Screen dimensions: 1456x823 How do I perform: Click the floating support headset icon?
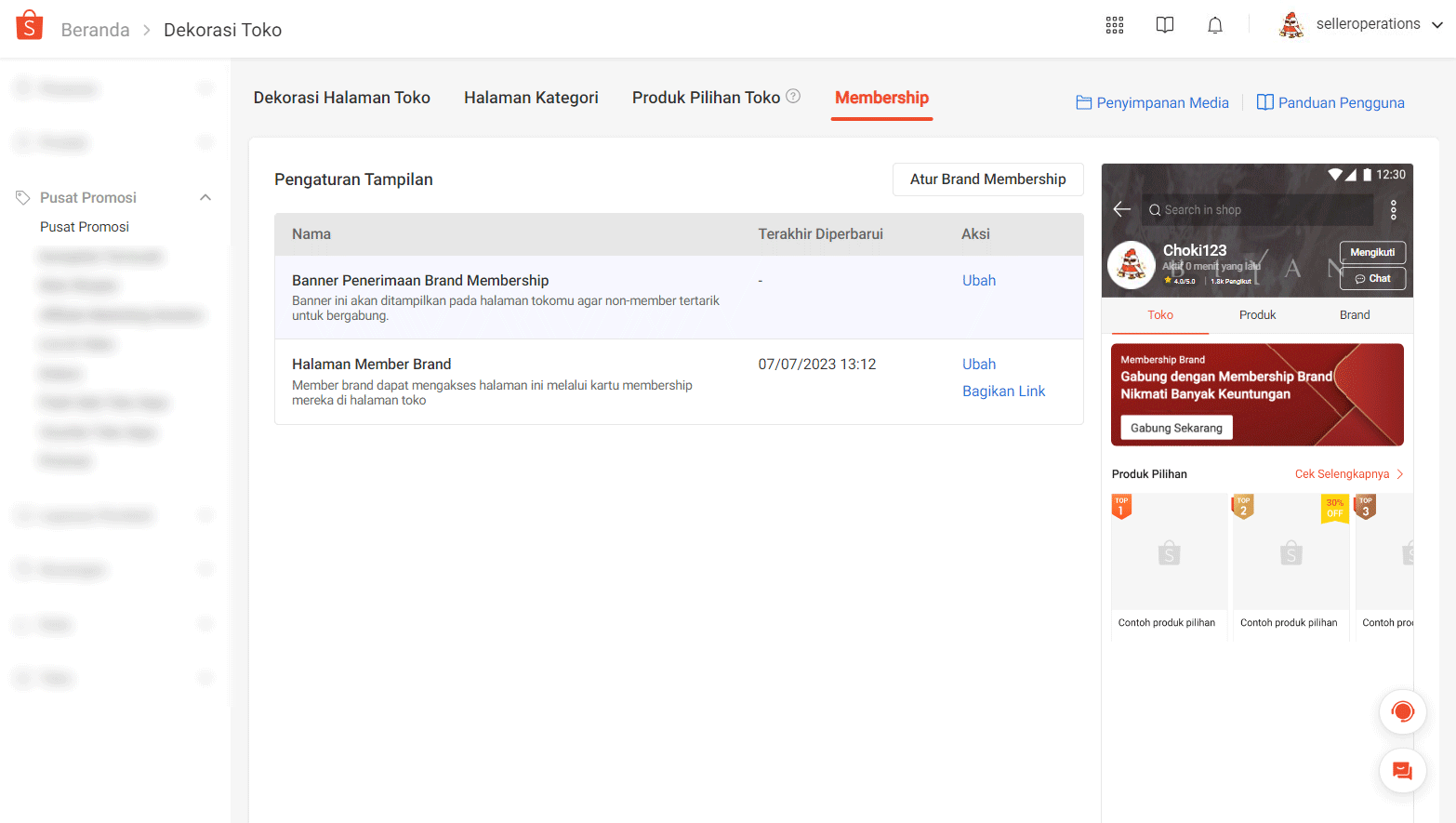(x=1403, y=711)
